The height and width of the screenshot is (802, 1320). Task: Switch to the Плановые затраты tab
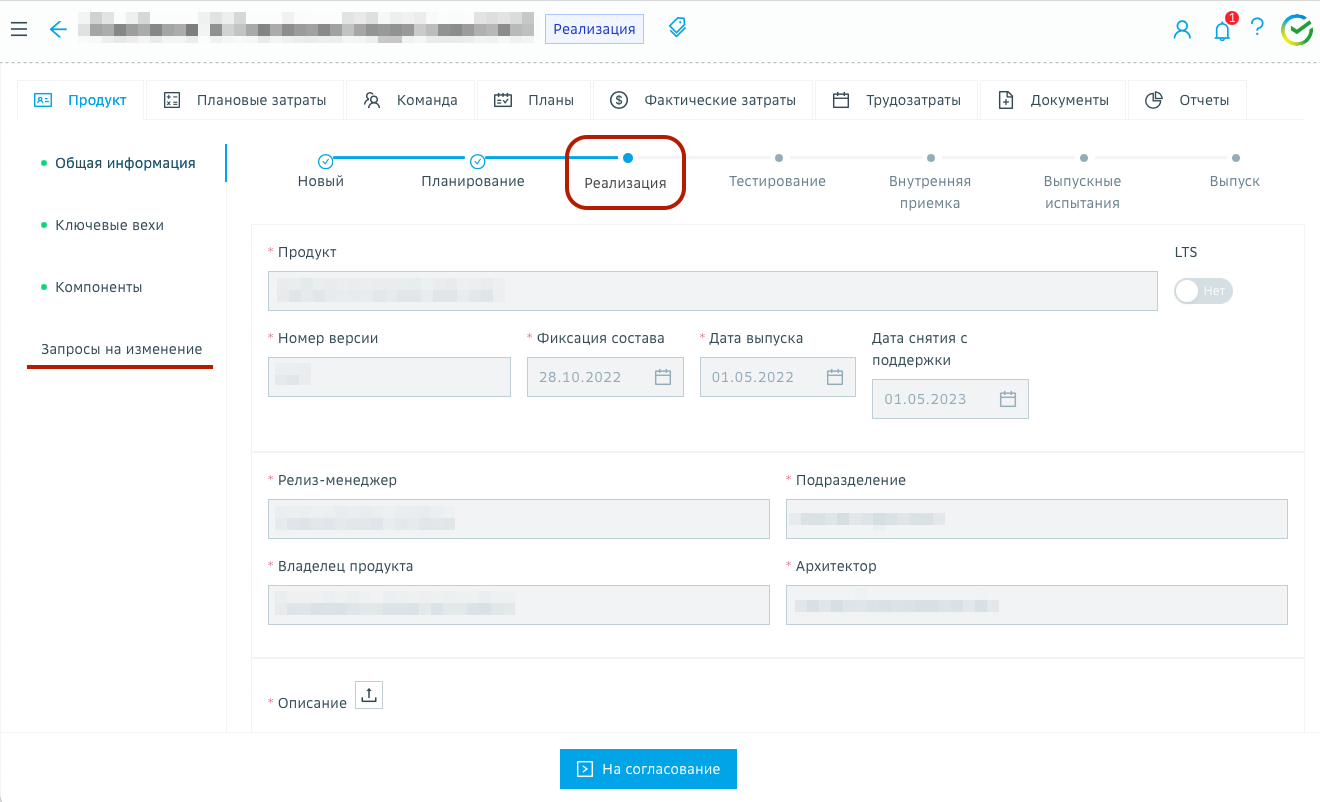pos(245,100)
